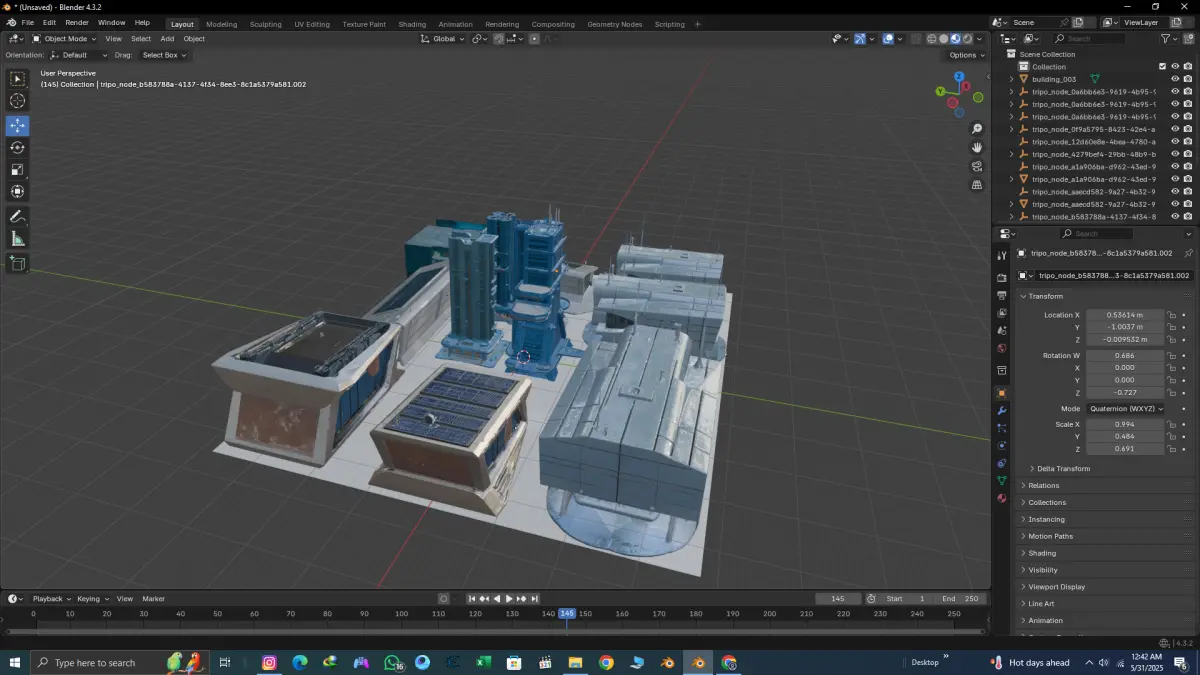Select the Annotate tool
Image resolution: width=1200 pixels, height=675 pixels.
point(18,216)
